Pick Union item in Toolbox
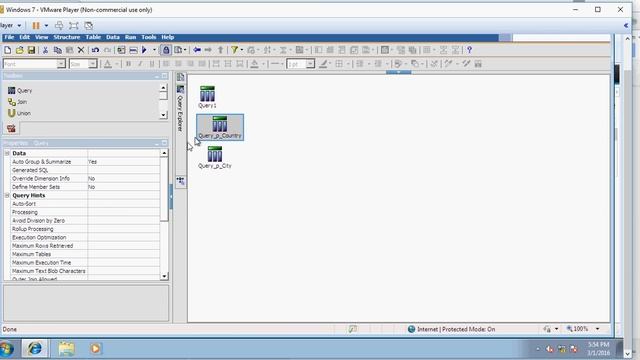This screenshot has width=640, height=360. pyautogui.click(x=19, y=113)
